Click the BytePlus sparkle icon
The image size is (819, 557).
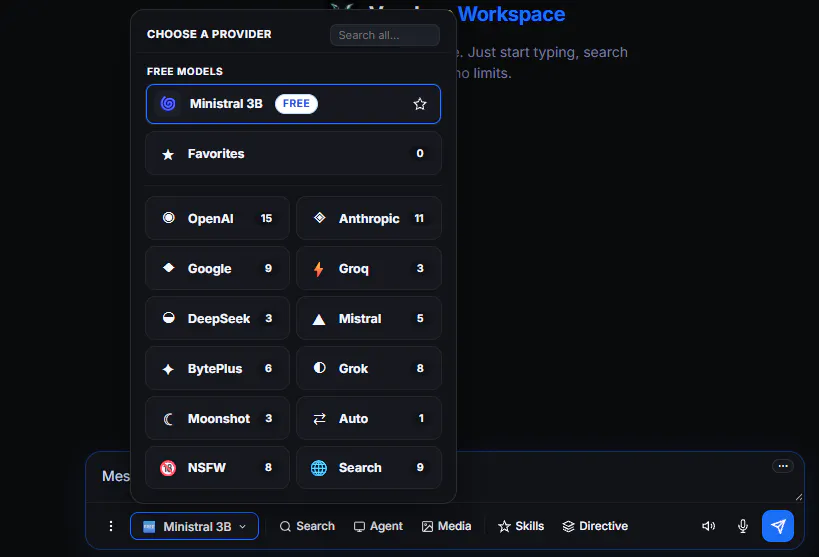(168, 369)
